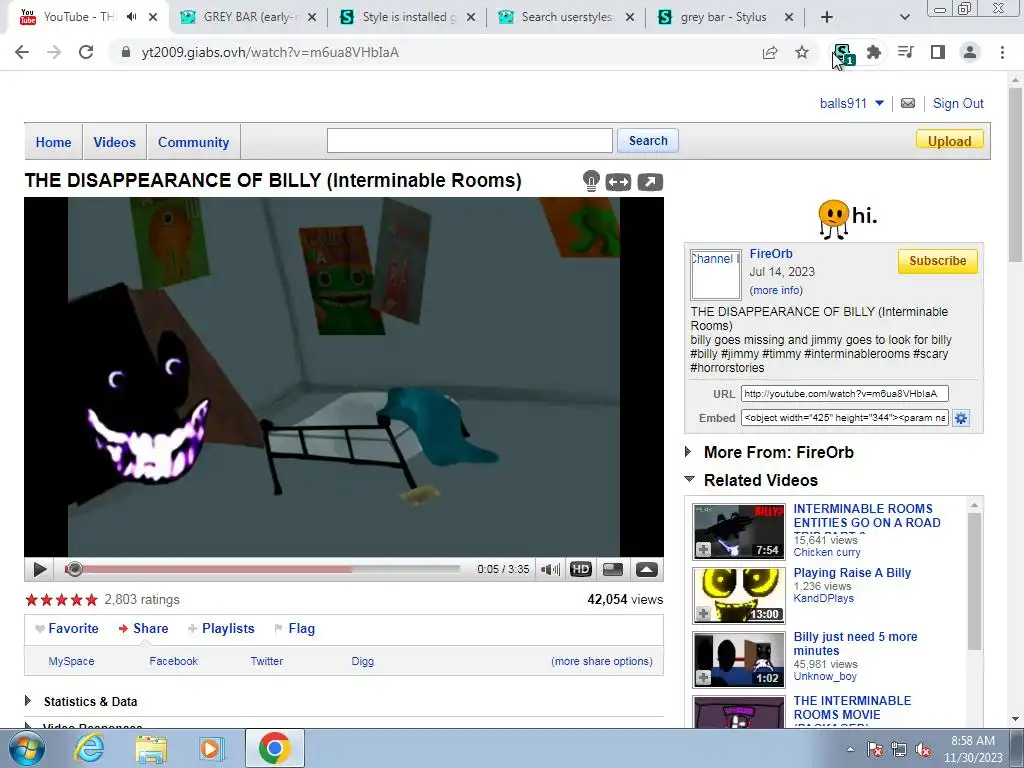Screen dimensions: 1024x768
Task: Open the Chrome three-dot menu
Action: pyautogui.click(x=1002, y=52)
